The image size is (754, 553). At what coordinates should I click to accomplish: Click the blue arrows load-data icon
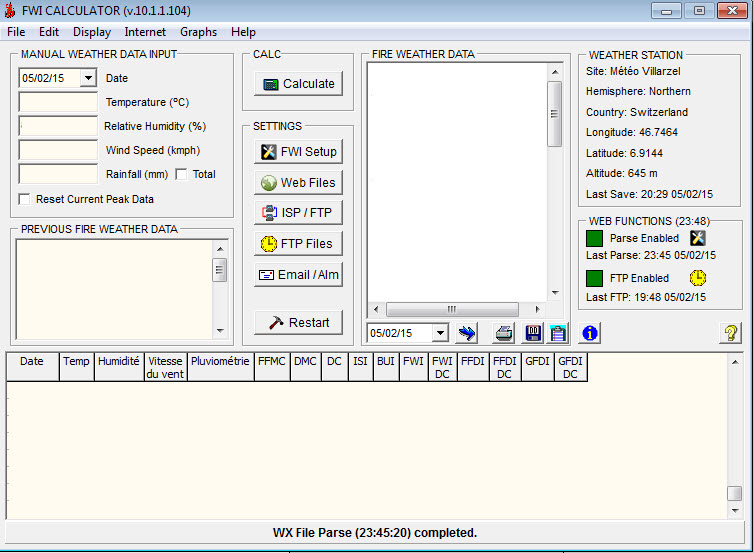click(x=467, y=333)
